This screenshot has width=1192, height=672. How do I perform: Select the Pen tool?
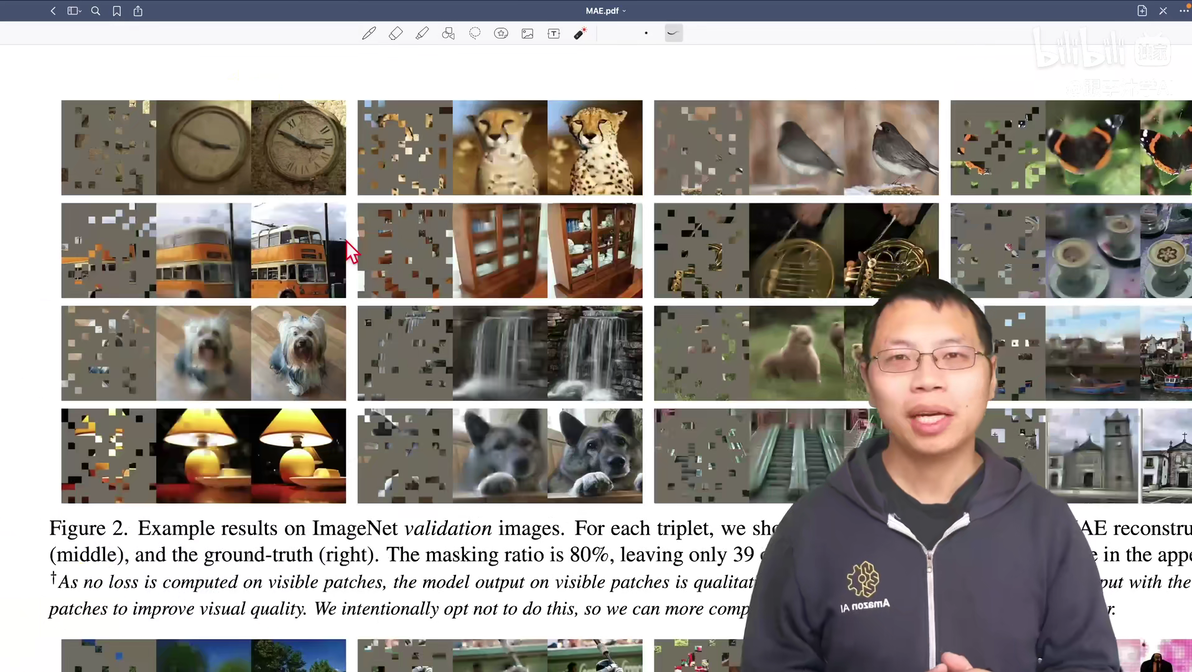coord(369,33)
